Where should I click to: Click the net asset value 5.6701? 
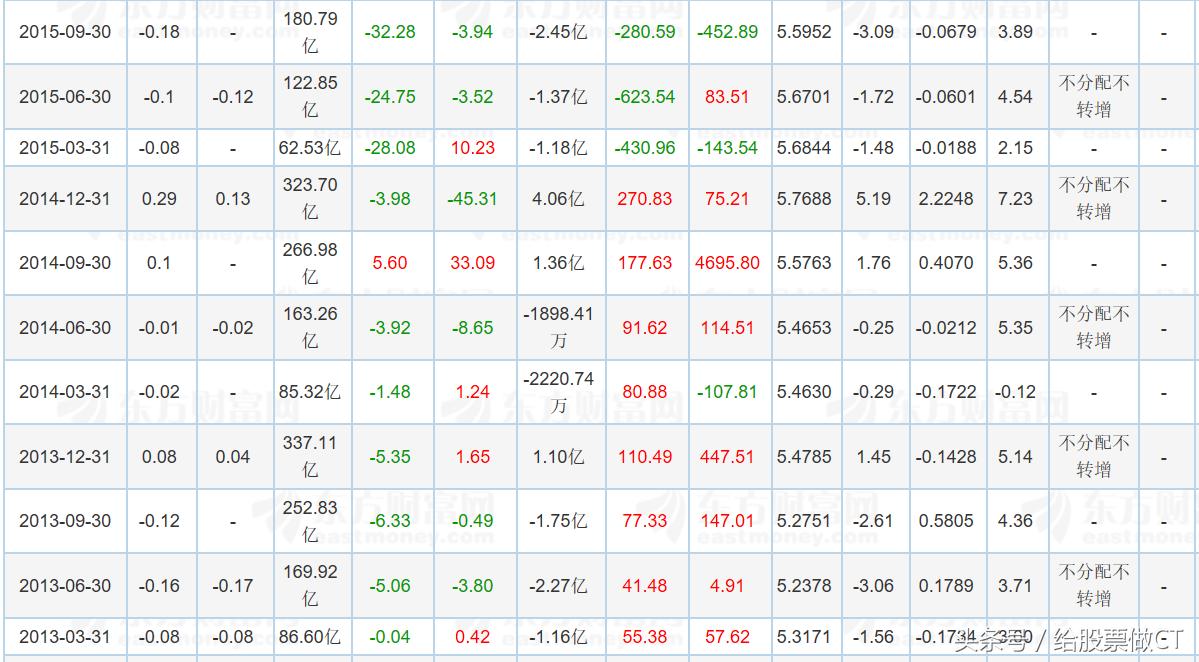pos(804,97)
